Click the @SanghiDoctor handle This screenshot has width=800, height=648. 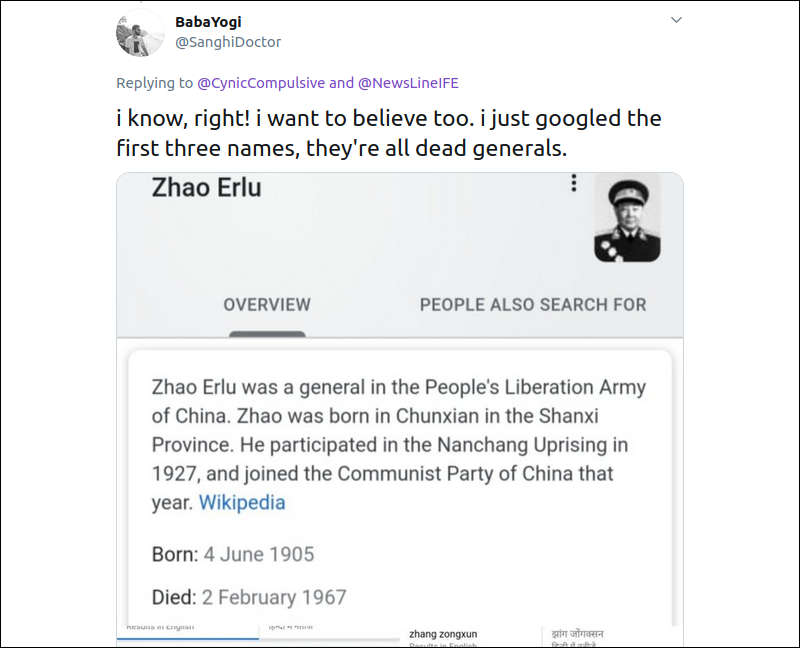tap(228, 42)
